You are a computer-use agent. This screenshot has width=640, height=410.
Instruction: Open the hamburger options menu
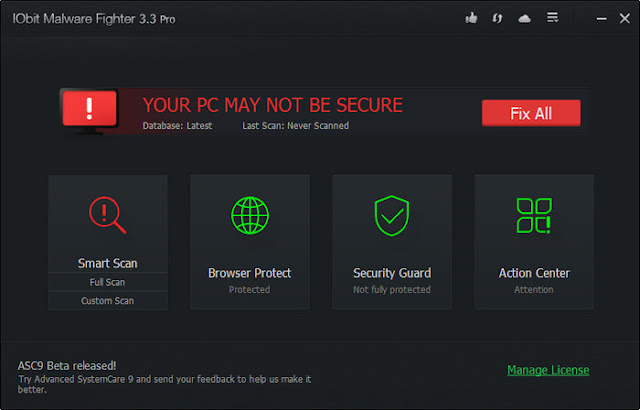552,18
